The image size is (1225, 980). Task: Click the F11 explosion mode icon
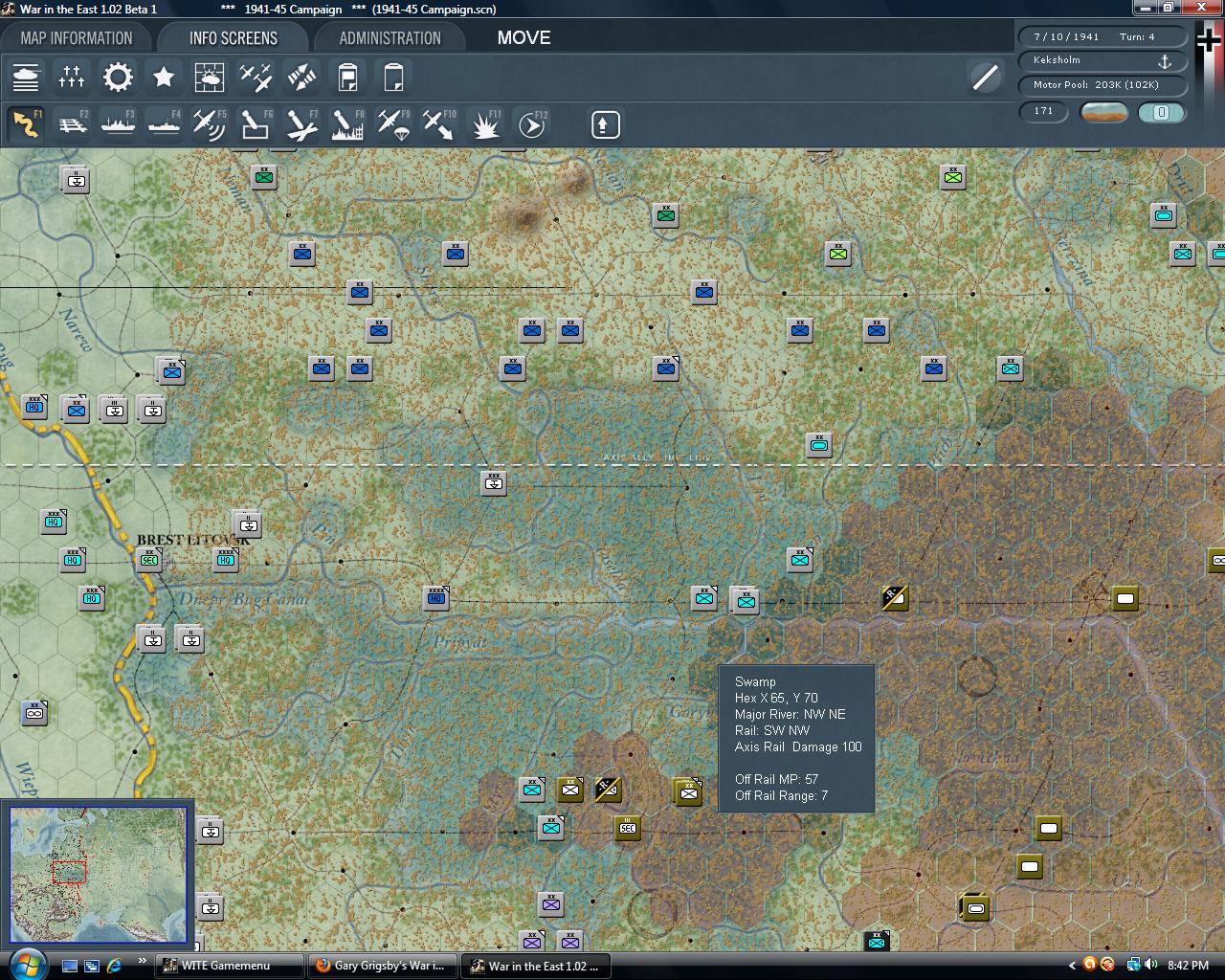click(x=485, y=124)
